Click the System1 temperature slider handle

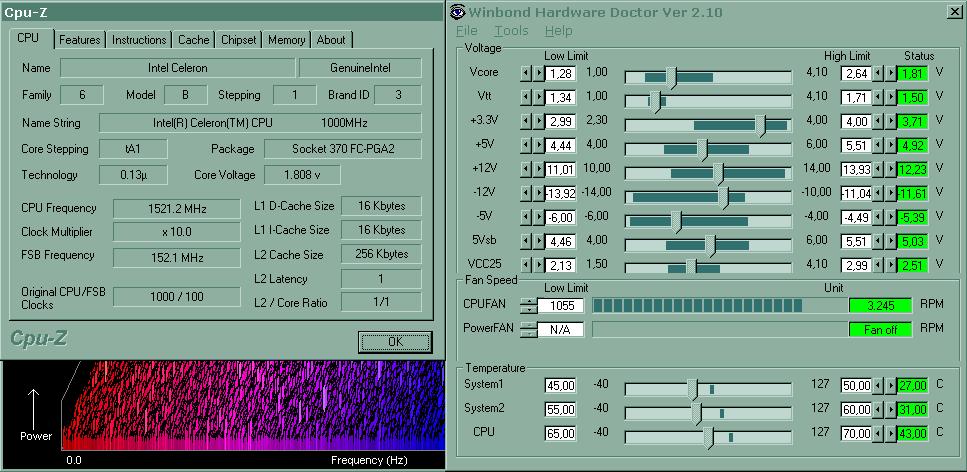click(x=693, y=390)
